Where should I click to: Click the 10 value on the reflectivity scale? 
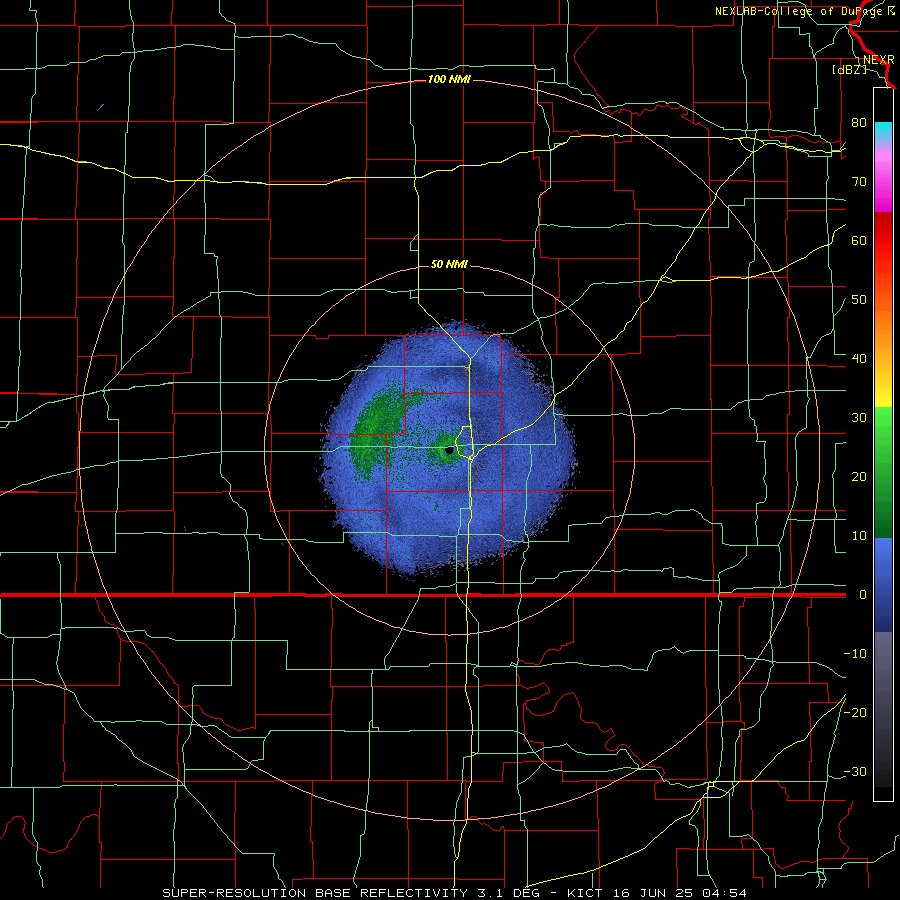[x=859, y=536]
